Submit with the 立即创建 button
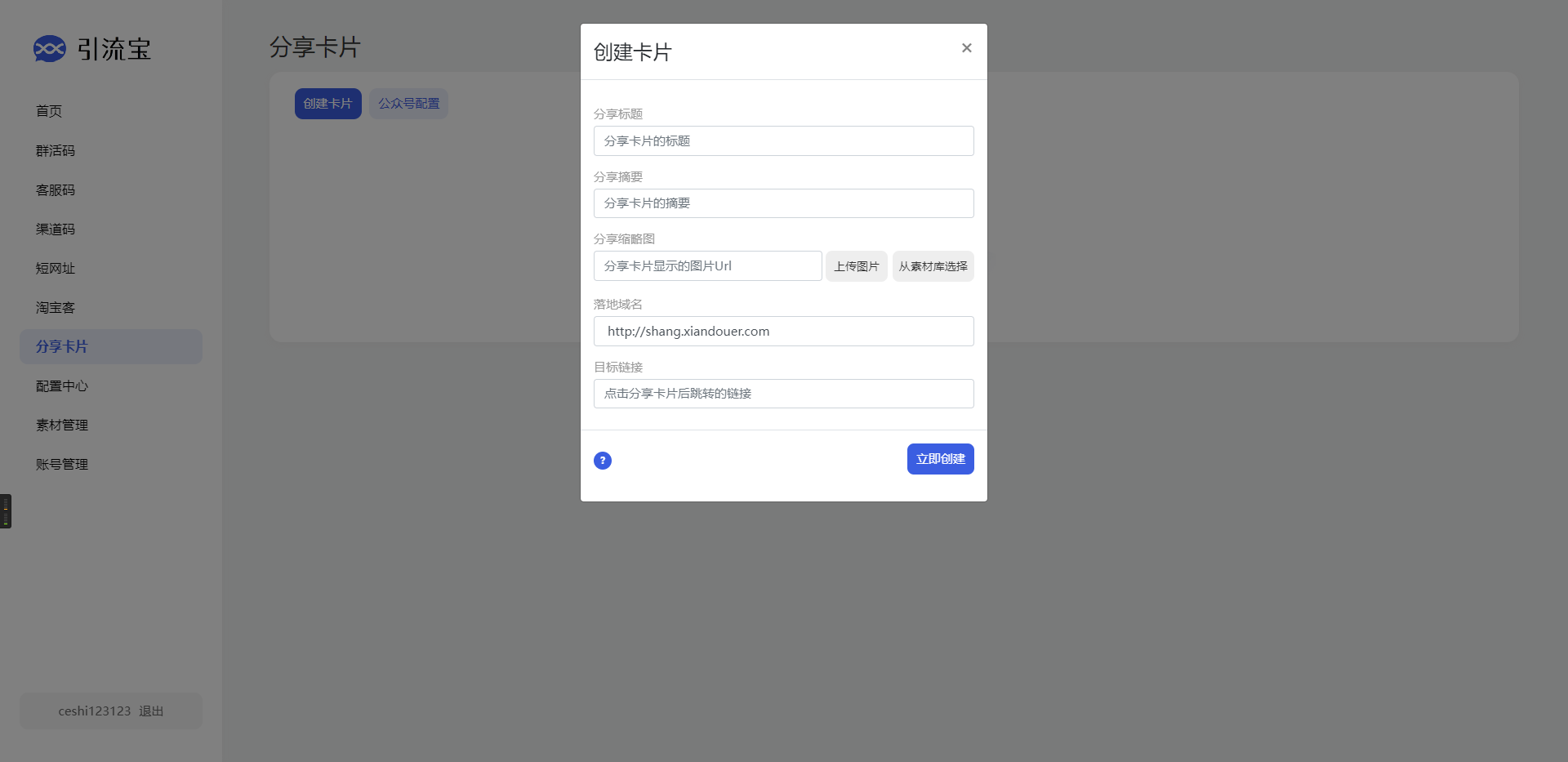The image size is (1568, 762). point(941,459)
